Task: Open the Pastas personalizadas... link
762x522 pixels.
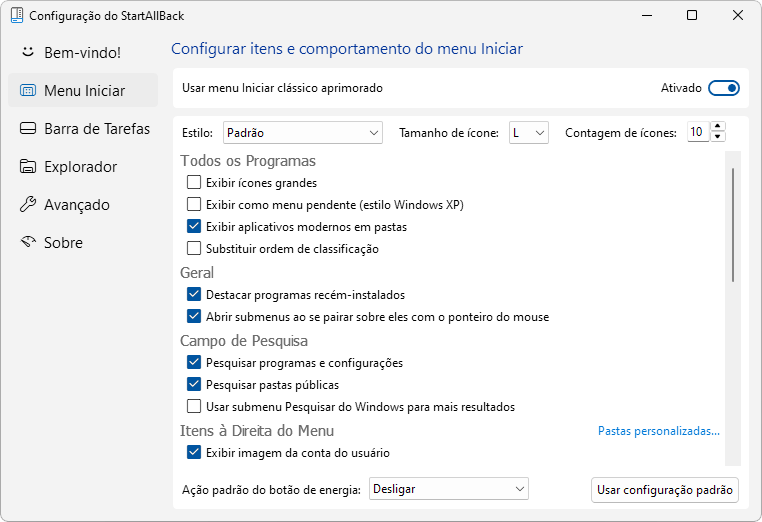Action: (658, 431)
